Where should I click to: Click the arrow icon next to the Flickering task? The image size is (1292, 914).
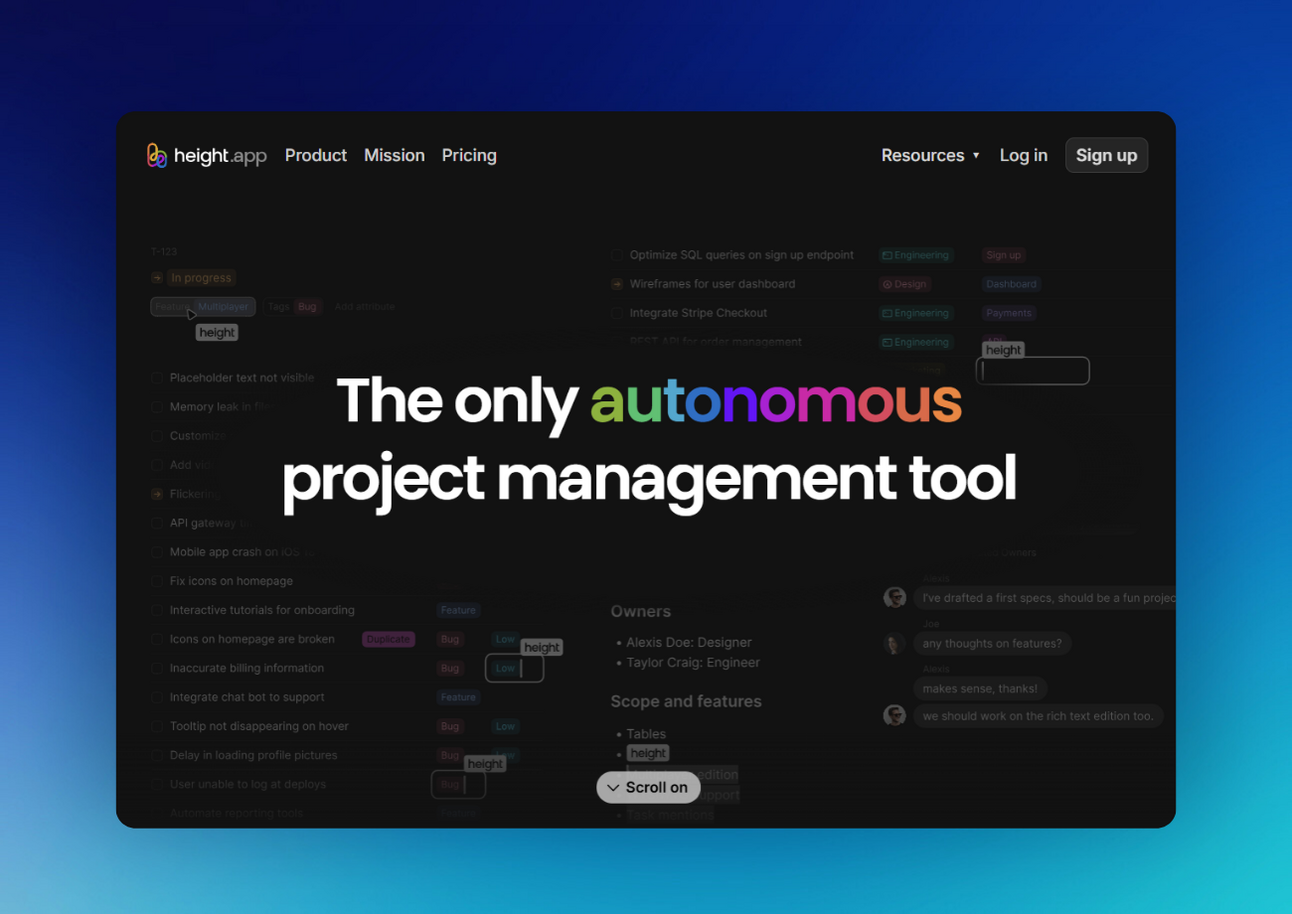click(157, 493)
